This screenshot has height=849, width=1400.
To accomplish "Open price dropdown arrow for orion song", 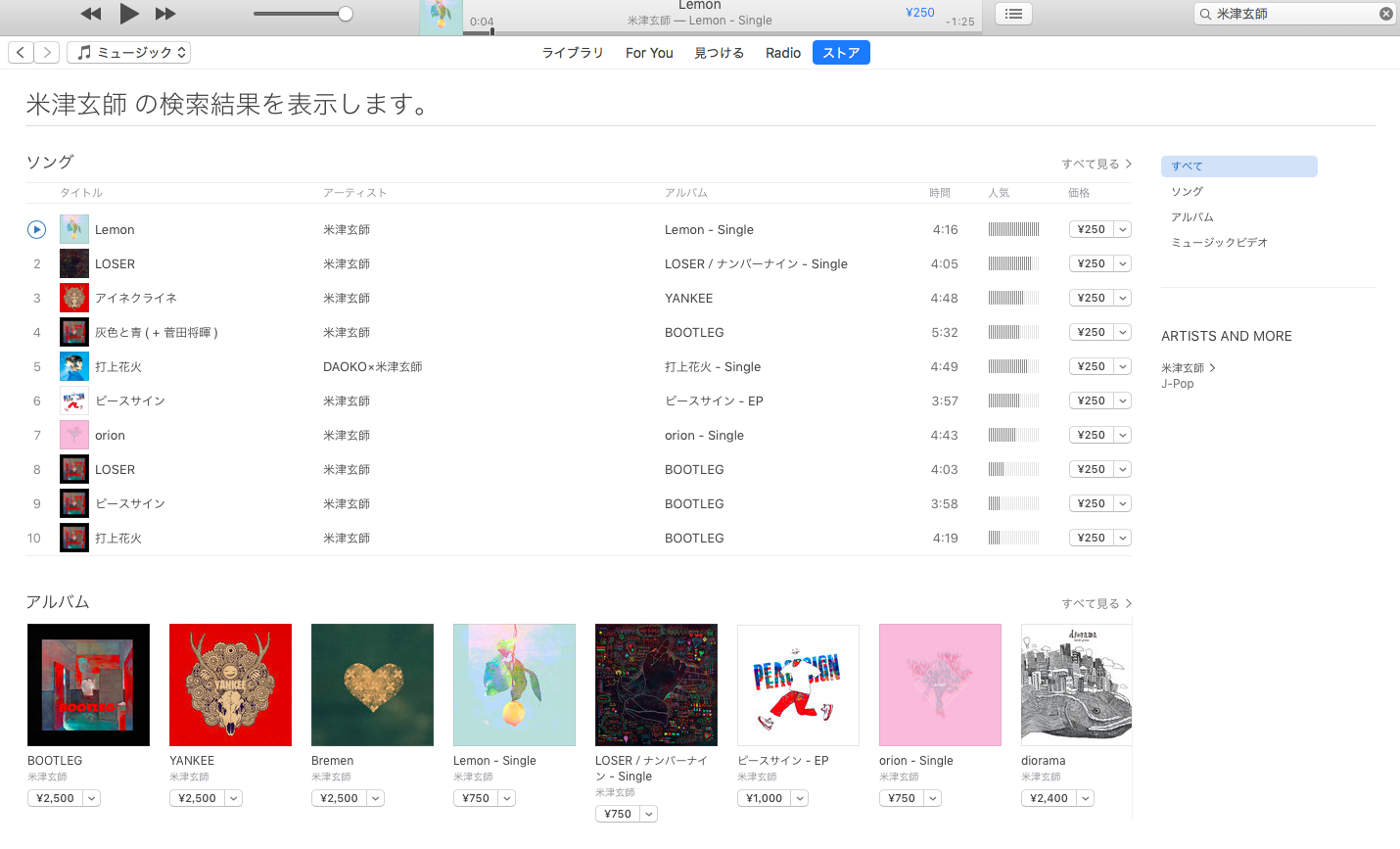I will tap(1123, 435).
